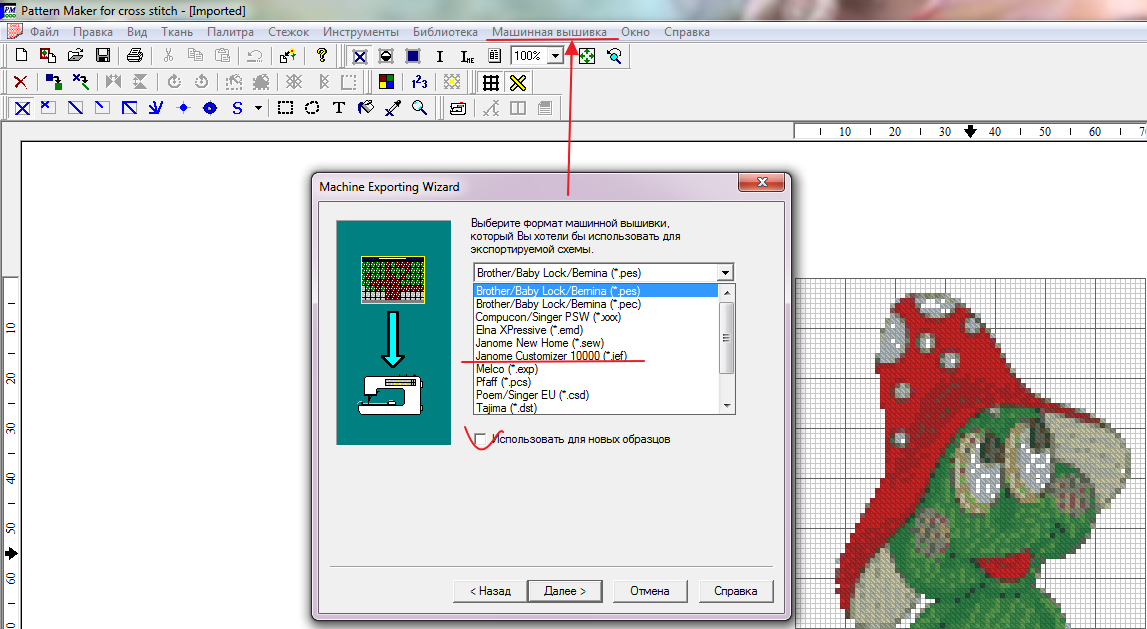Image resolution: width=1147 pixels, height=629 pixels.
Task: Select 'Pfaff (*.pcs)' format entry
Action: coord(596,382)
